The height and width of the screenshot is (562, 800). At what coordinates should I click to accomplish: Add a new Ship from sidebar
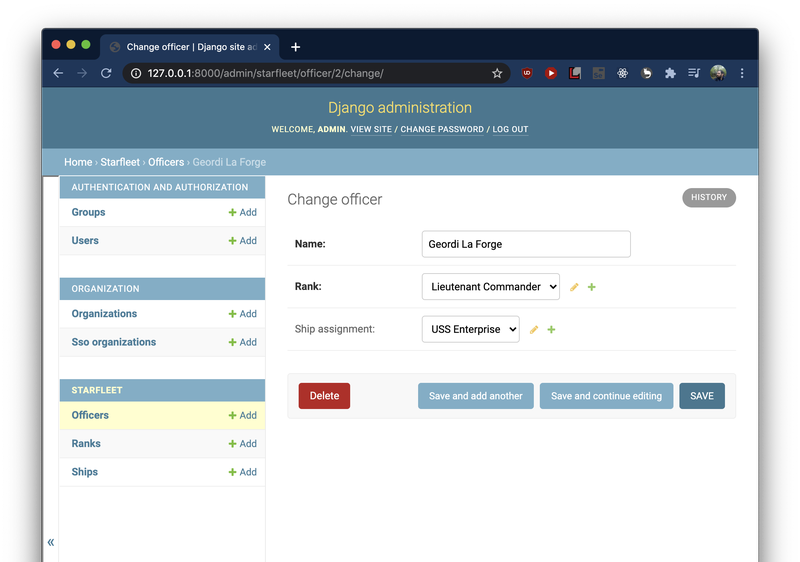(x=243, y=472)
